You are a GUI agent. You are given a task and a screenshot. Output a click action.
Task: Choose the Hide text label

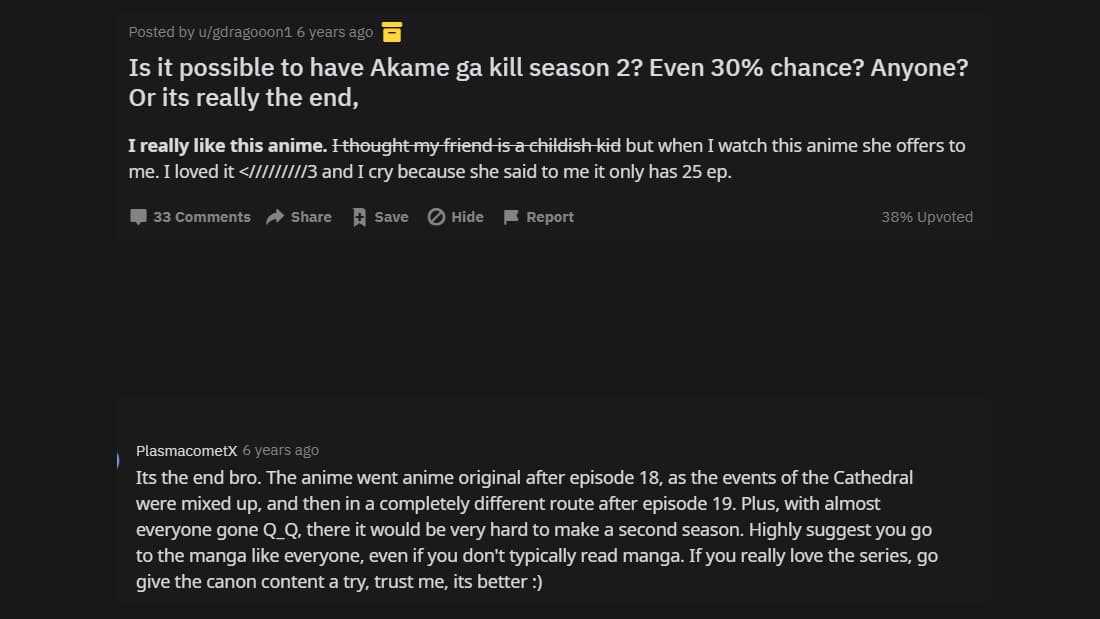[467, 217]
